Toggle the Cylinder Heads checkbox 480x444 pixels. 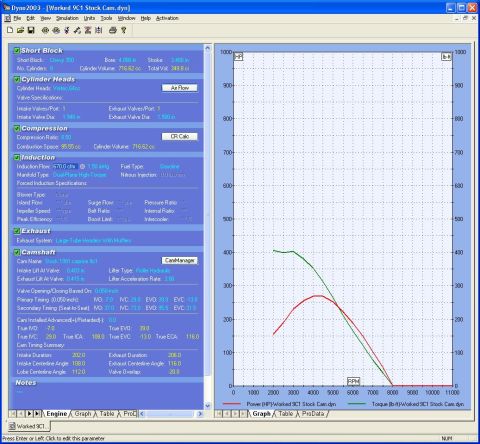click(17, 79)
